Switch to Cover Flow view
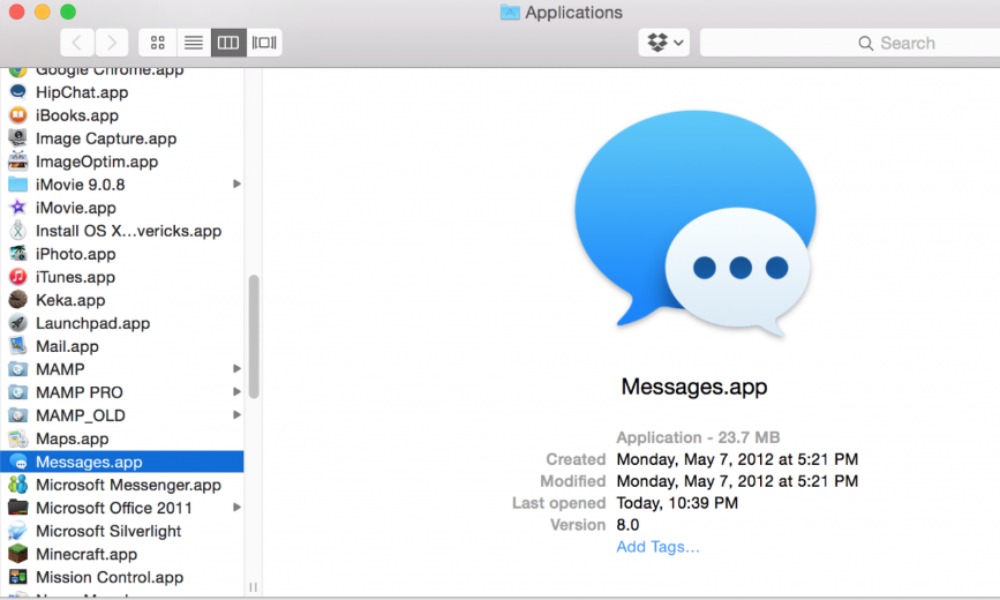Viewport: 1000px width, 600px height. point(264,43)
